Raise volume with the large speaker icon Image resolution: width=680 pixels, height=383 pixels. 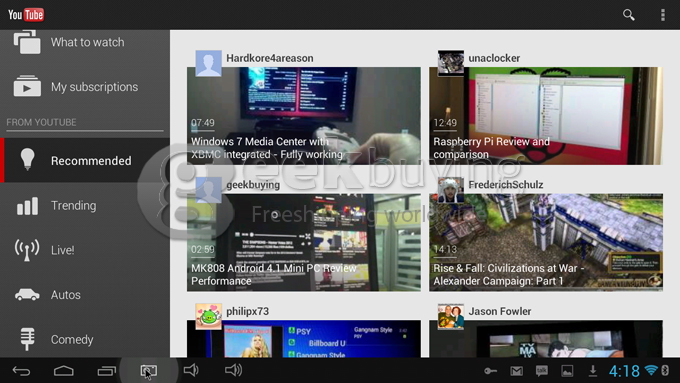233,370
